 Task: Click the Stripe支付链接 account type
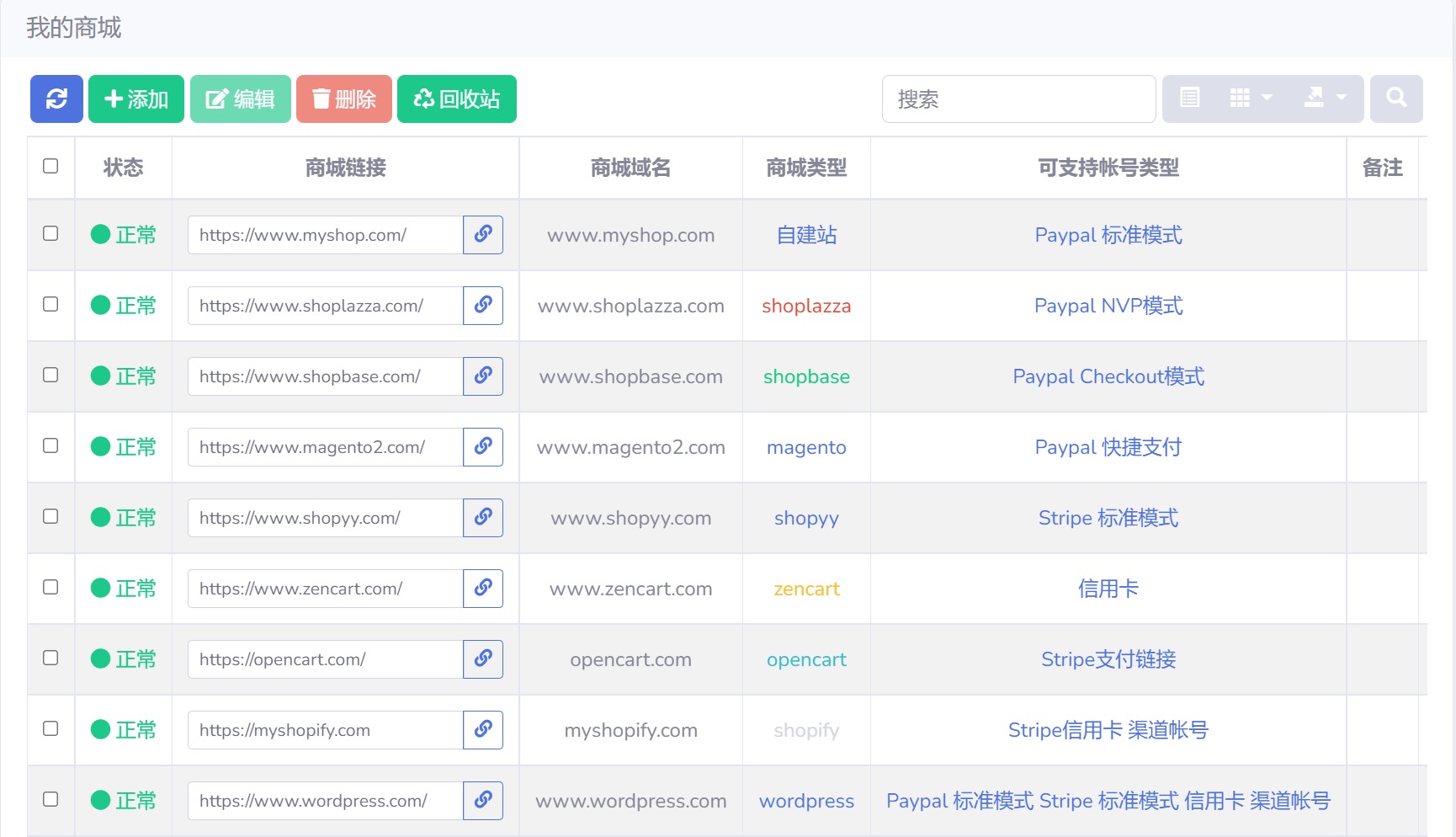(1108, 659)
